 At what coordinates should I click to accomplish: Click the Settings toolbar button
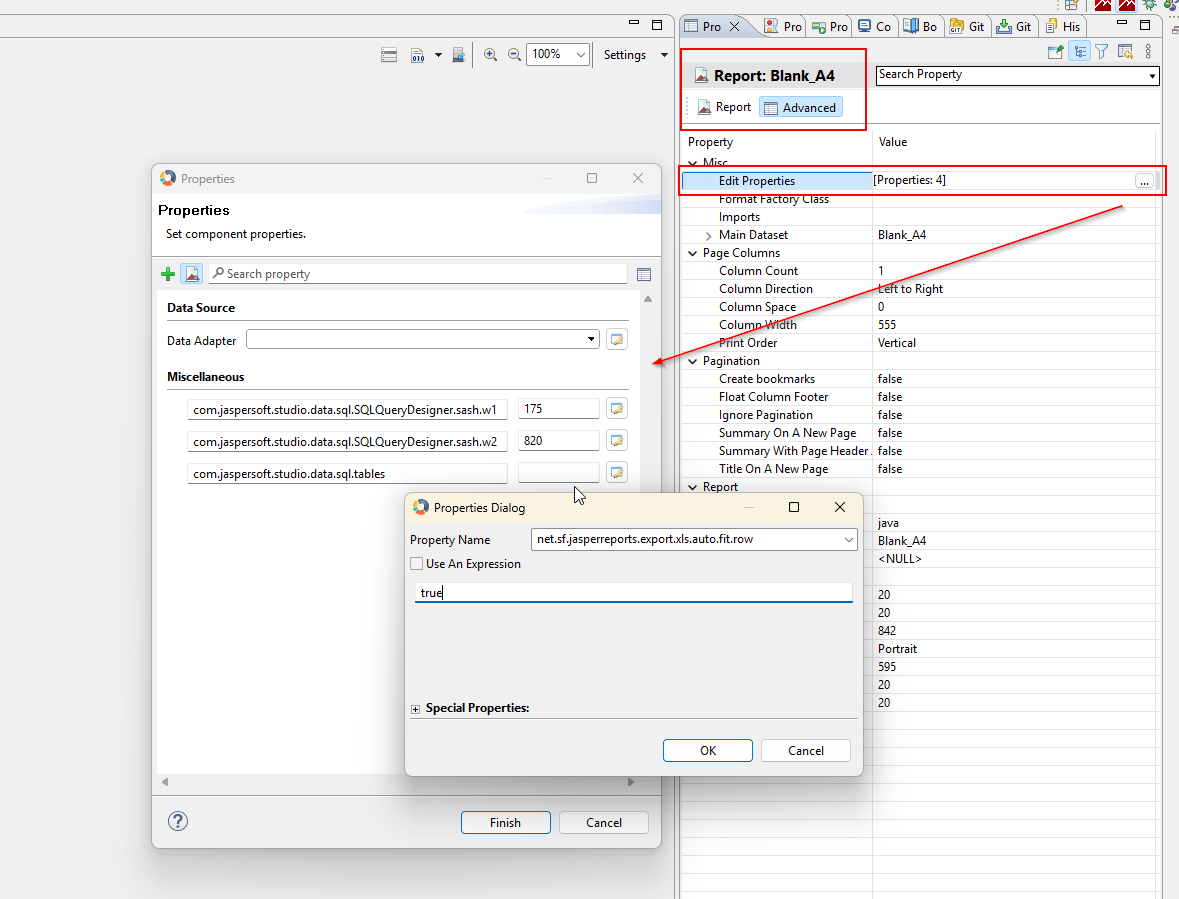point(625,55)
